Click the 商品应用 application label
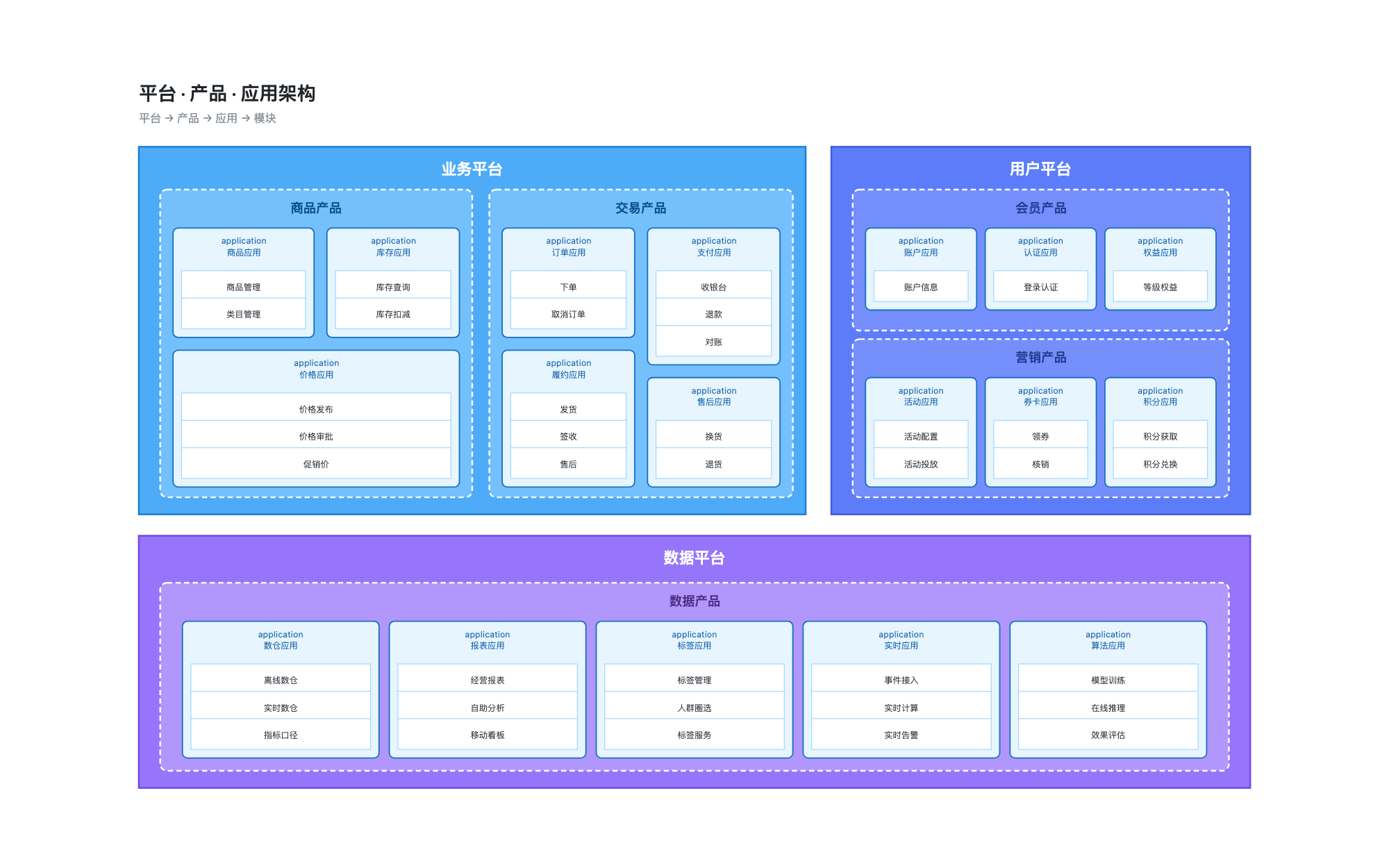 (244, 253)
